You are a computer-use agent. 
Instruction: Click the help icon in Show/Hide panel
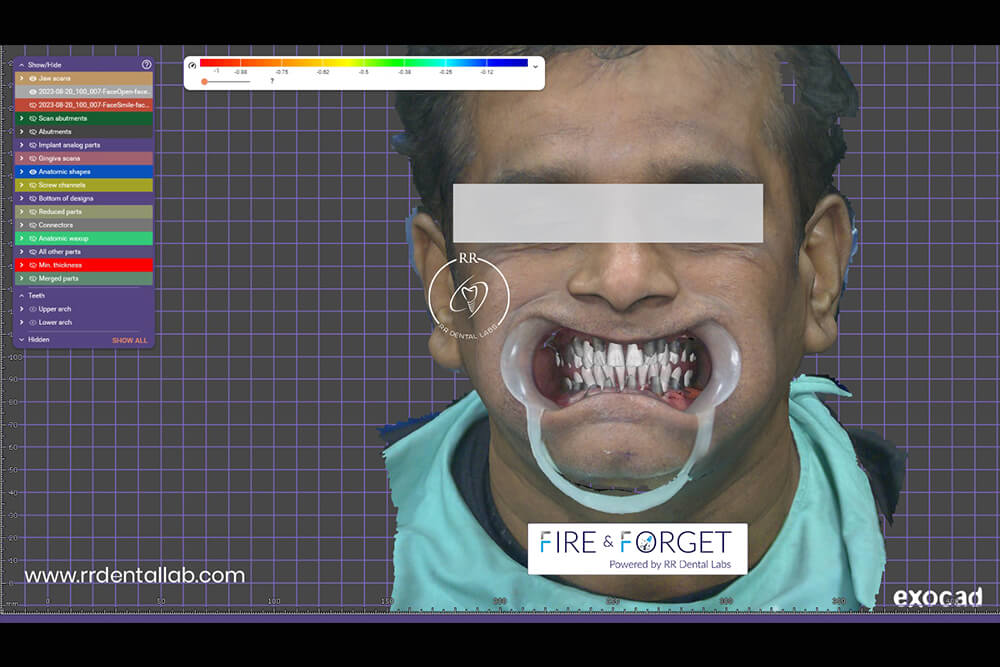coord(147,64)
